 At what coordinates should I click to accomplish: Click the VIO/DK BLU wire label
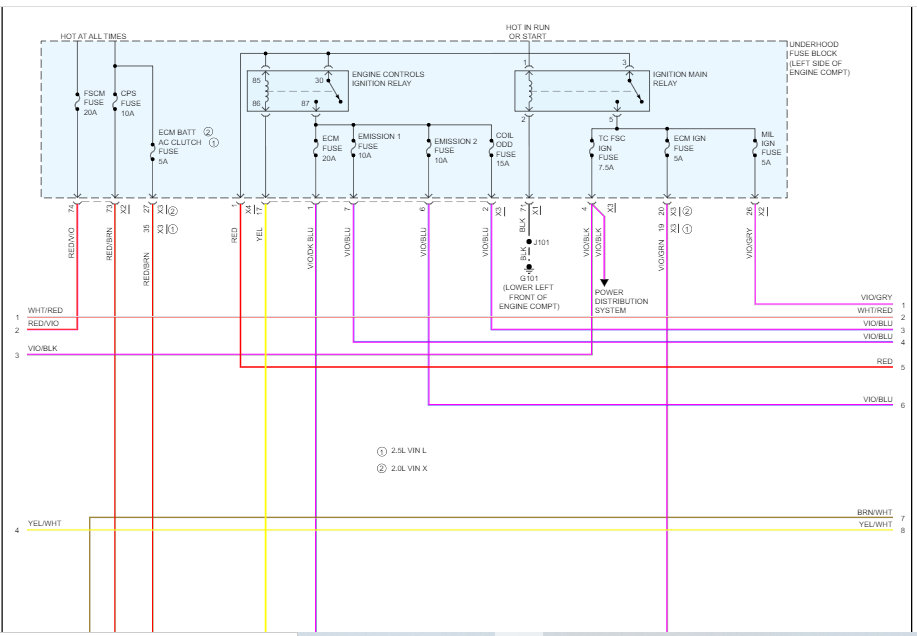pos(311,248)
